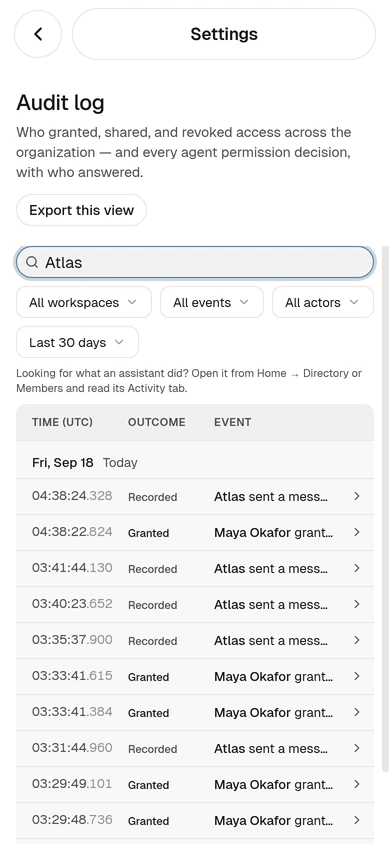Open details chevron for 03:33:41.384 row

point(357,713)
